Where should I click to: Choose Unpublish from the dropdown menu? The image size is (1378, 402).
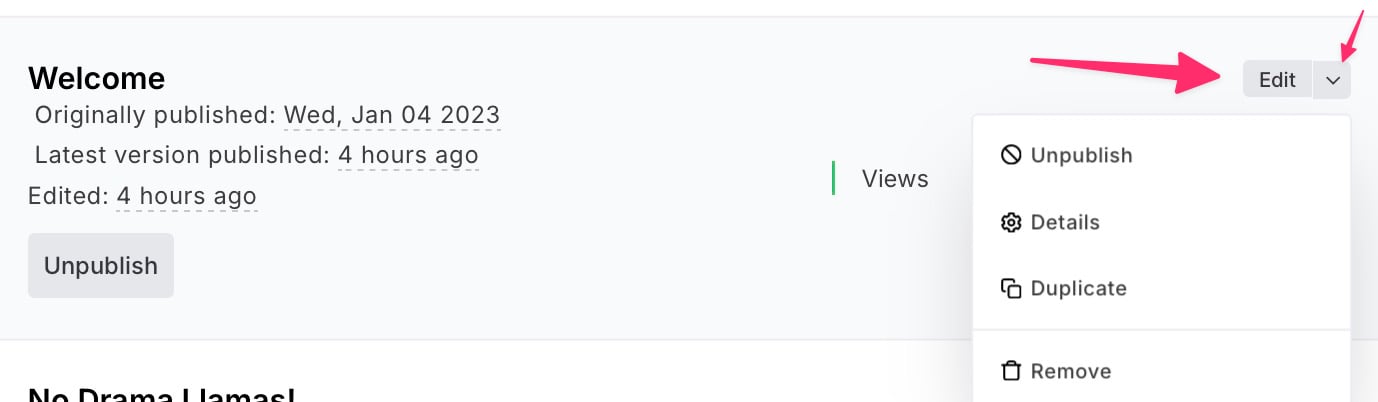coord(1081,155)
